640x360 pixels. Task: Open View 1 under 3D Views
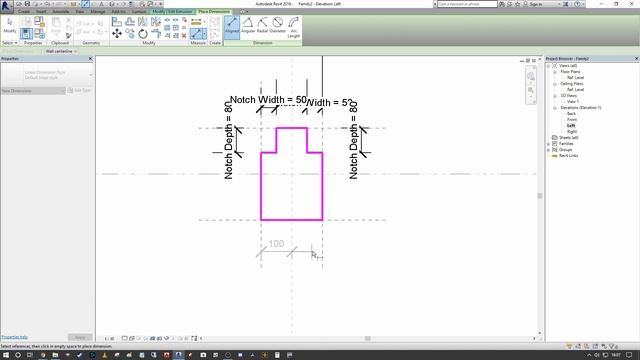click(x=573, y=102)
